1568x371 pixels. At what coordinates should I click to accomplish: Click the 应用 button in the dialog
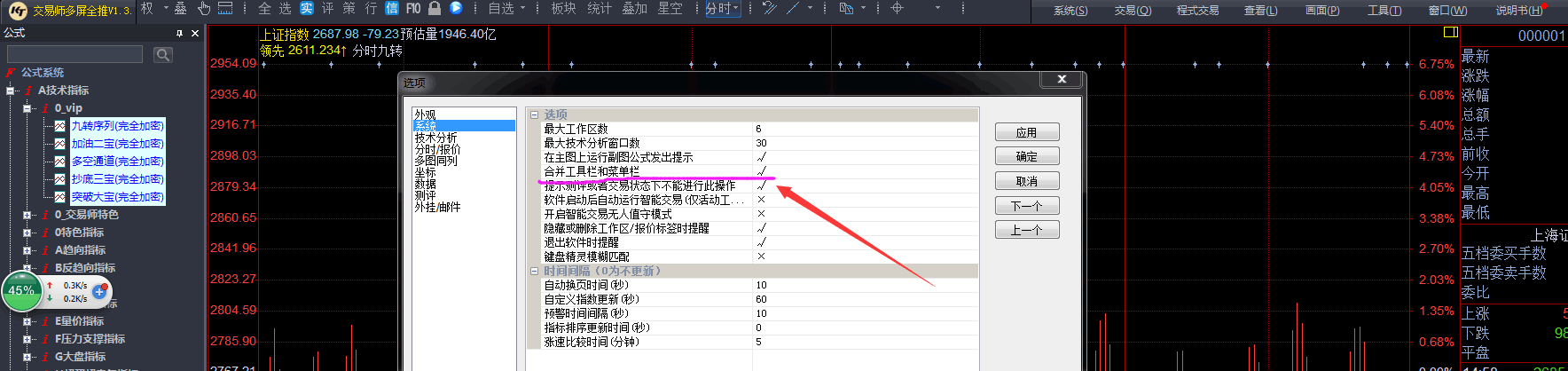[1026, 132]
